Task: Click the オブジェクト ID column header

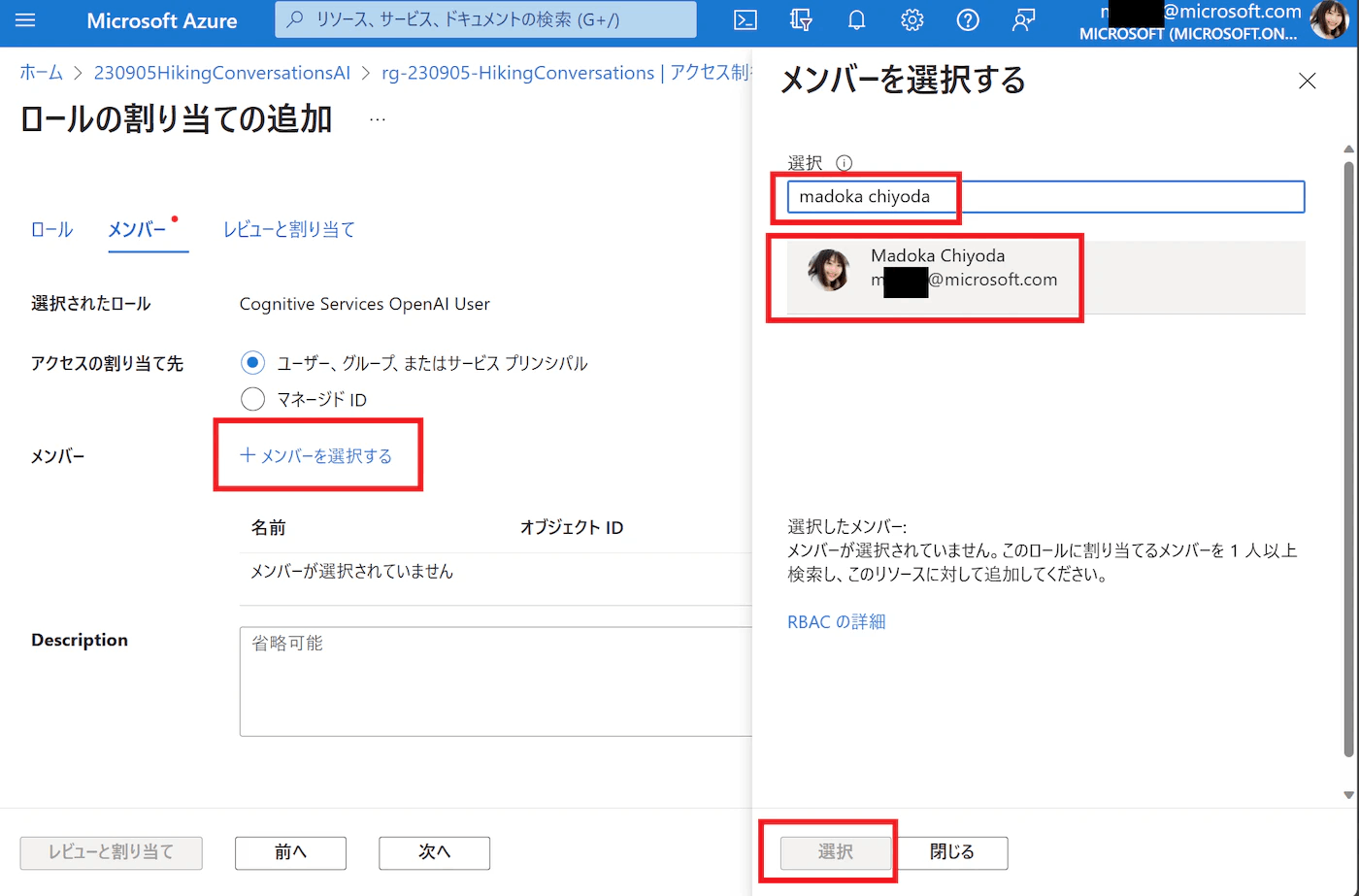Action: (572, 528)
